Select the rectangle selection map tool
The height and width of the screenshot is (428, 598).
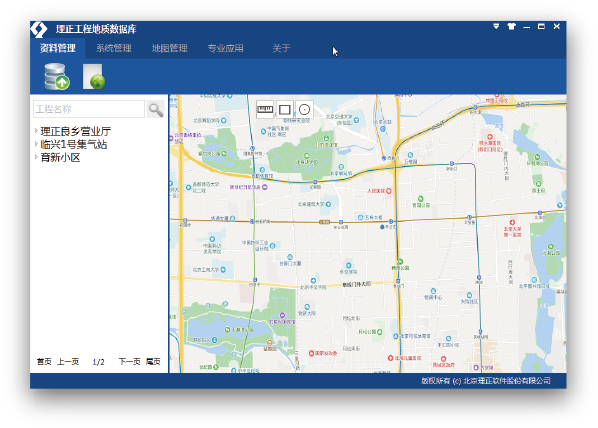click(285, 109)
